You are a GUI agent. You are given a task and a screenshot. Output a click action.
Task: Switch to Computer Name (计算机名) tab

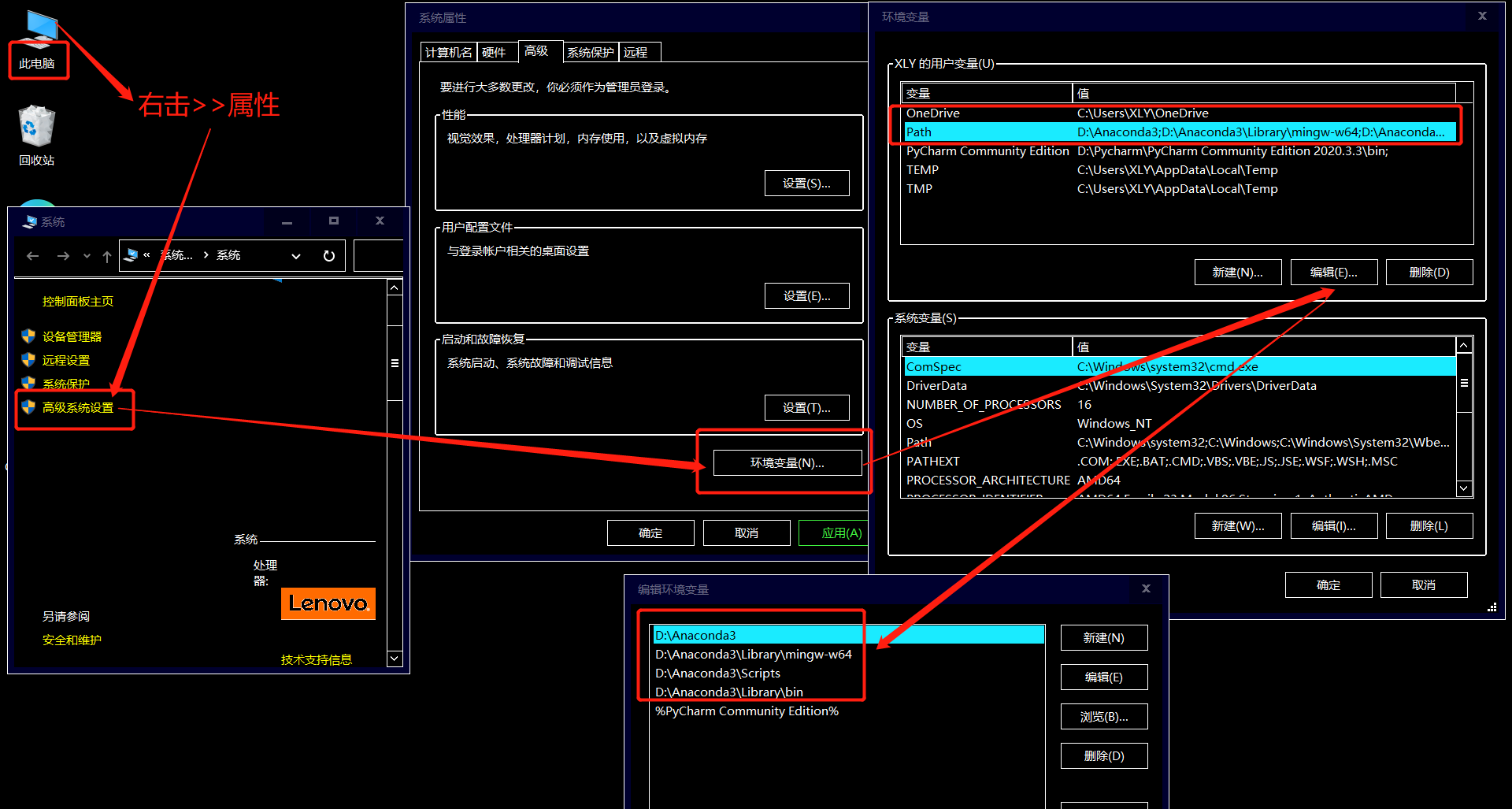click(449, 52)
